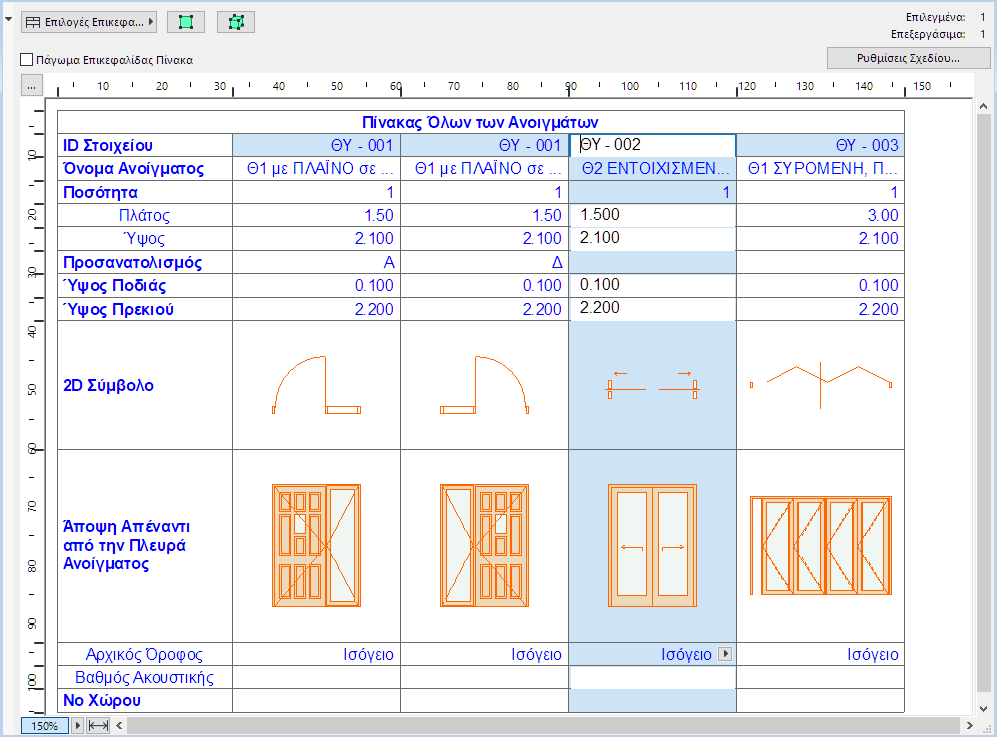Click the second ΘΥ-001 door 2D symbol

click(x=484, y=385)
